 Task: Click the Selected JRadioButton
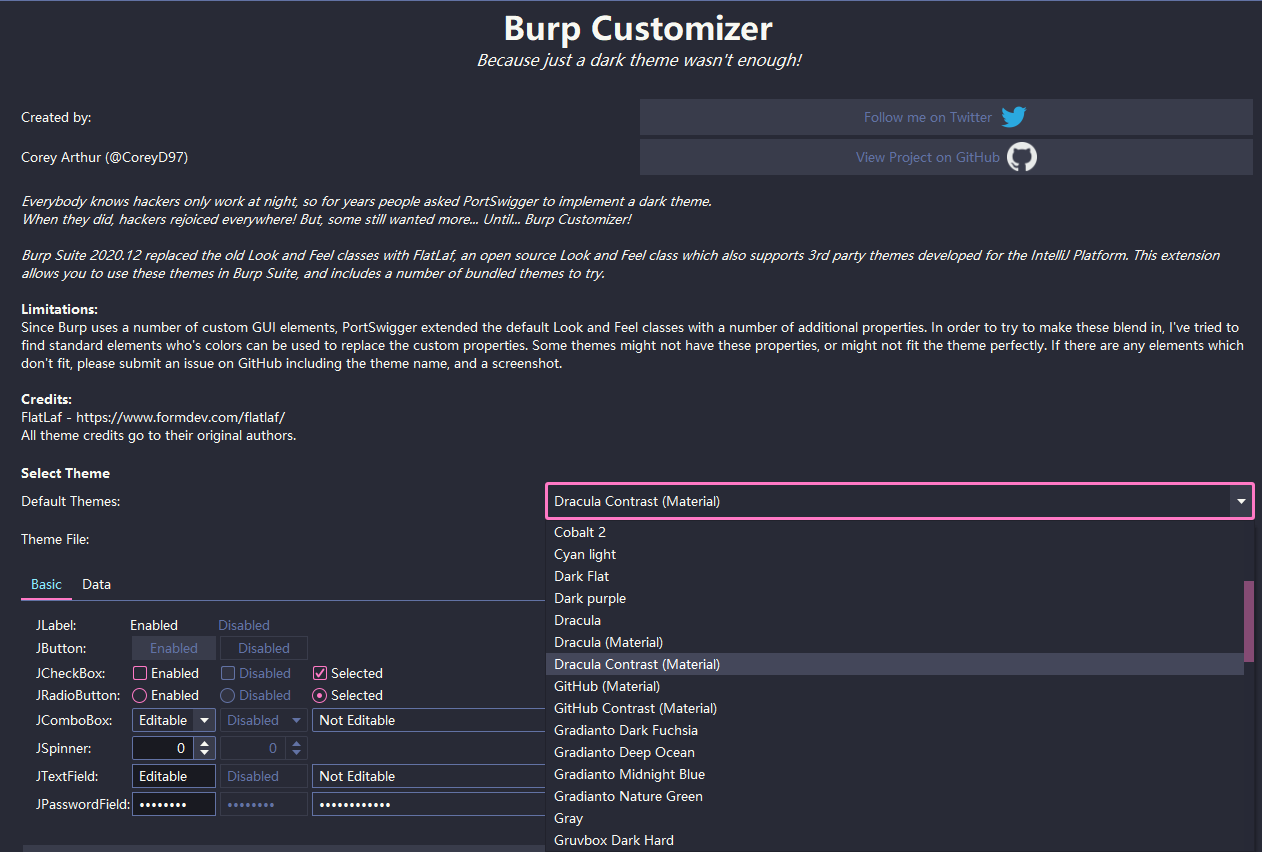(322, 695)
